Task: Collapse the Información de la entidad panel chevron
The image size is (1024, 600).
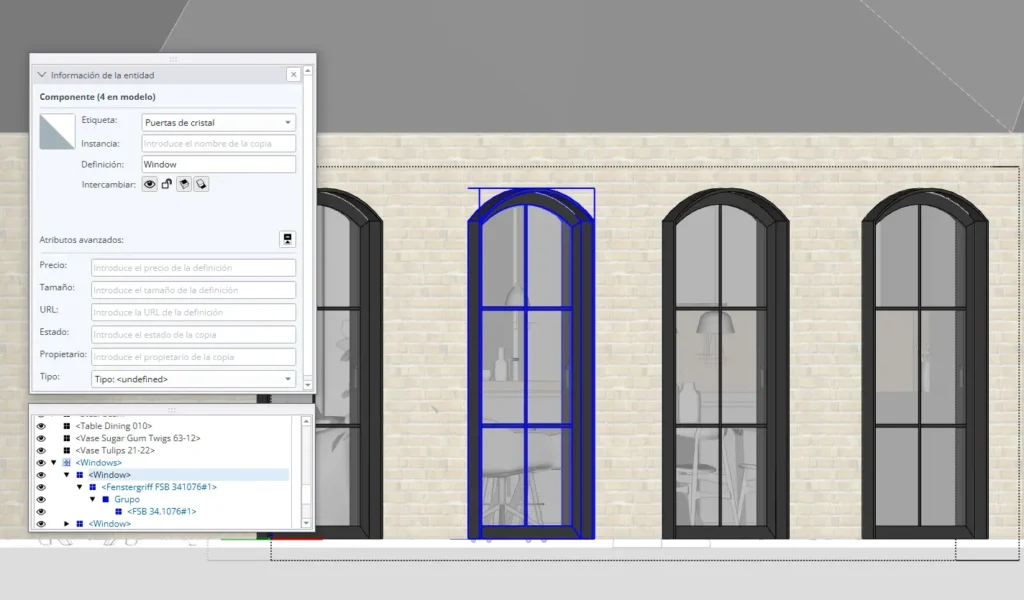Action: [42, 75]
